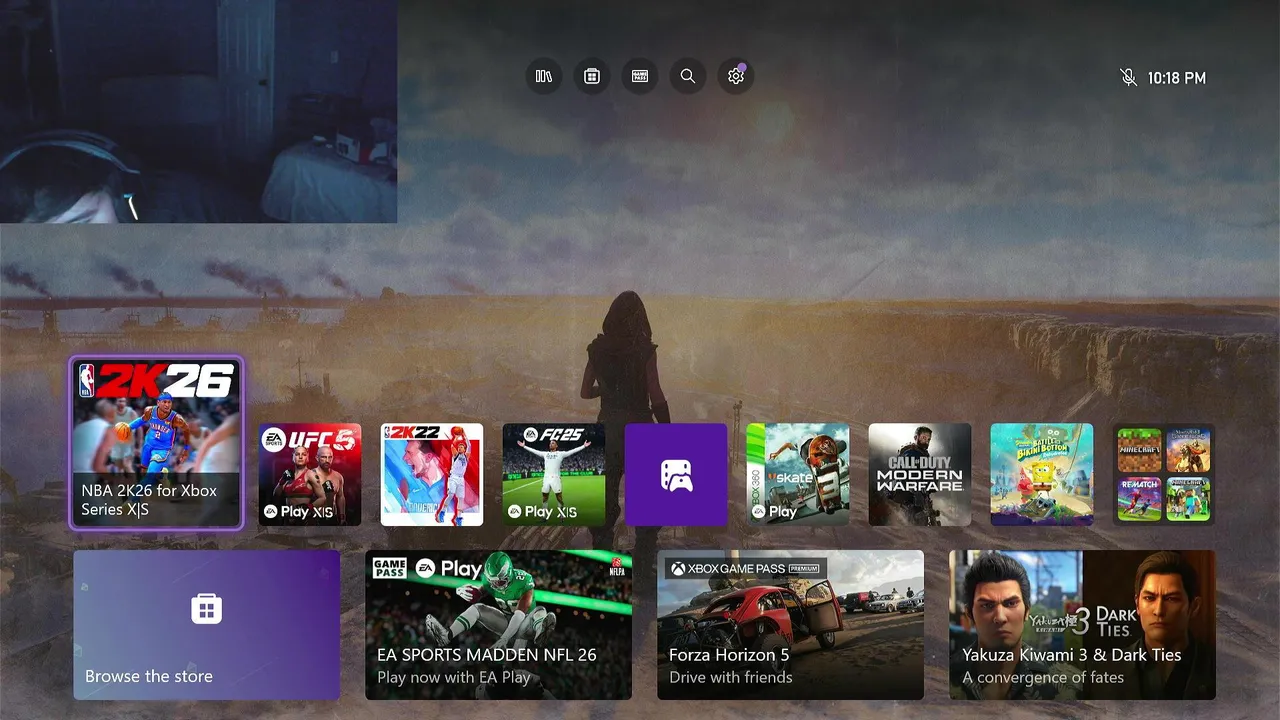Launch the NBA 2K26 for Xbox Series X|S tile
This screenshot has height=720, width=1280.
[157, 442]
